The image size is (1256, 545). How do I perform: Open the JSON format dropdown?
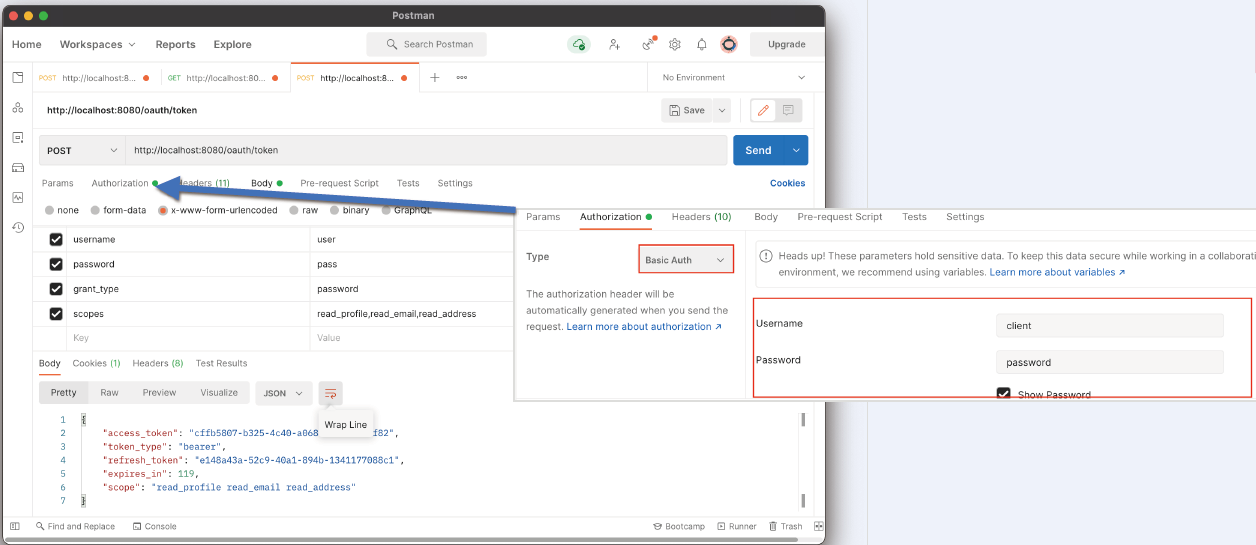click(x=284, y=393)
